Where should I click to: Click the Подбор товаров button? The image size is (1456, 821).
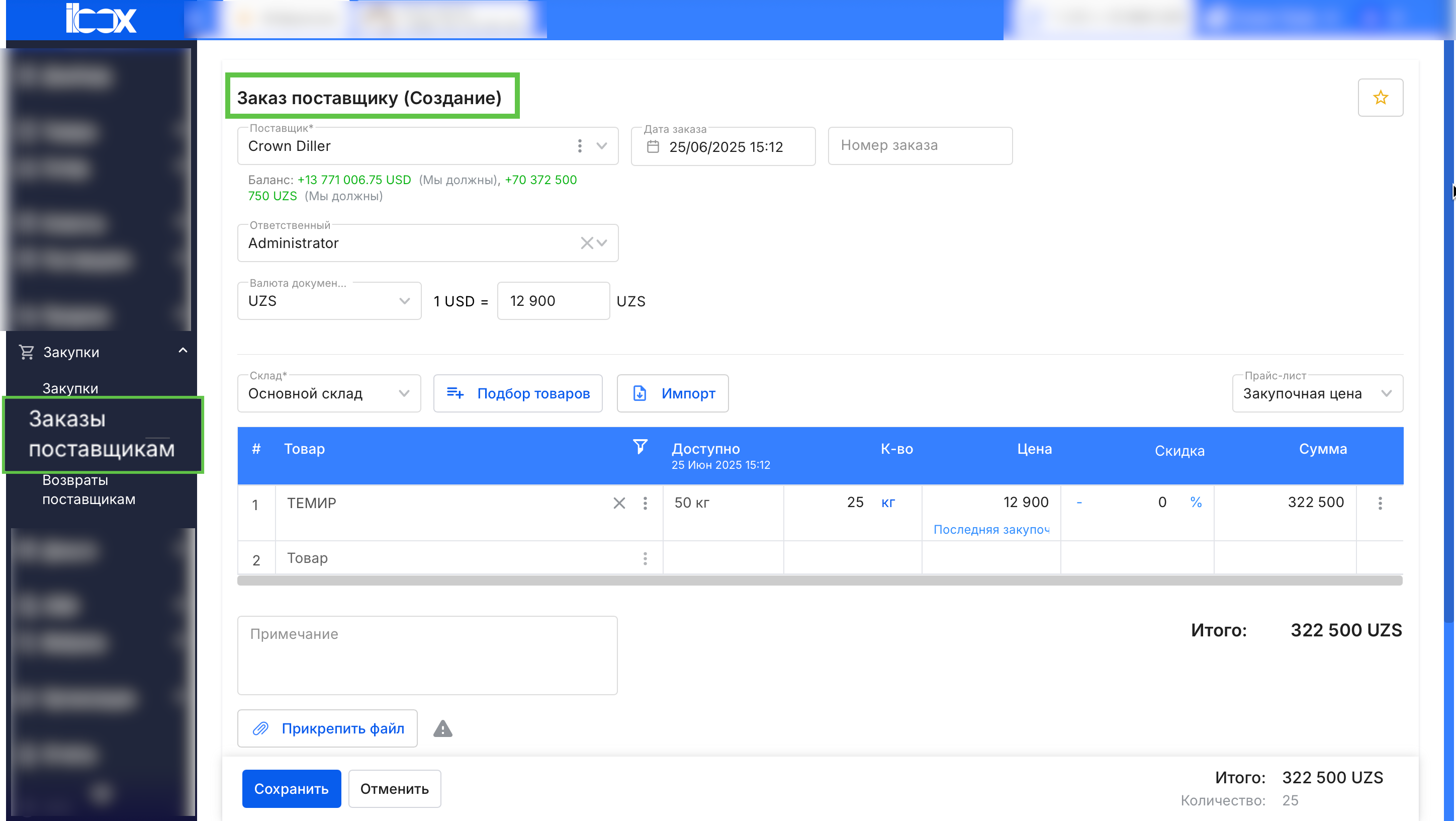[x=518, y=393]
